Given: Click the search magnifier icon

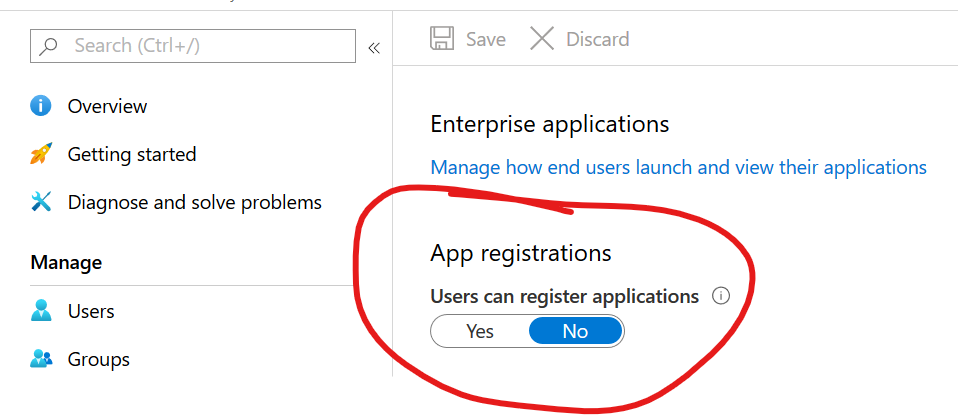Looking at the screenshot, I should tap(49, 46).
